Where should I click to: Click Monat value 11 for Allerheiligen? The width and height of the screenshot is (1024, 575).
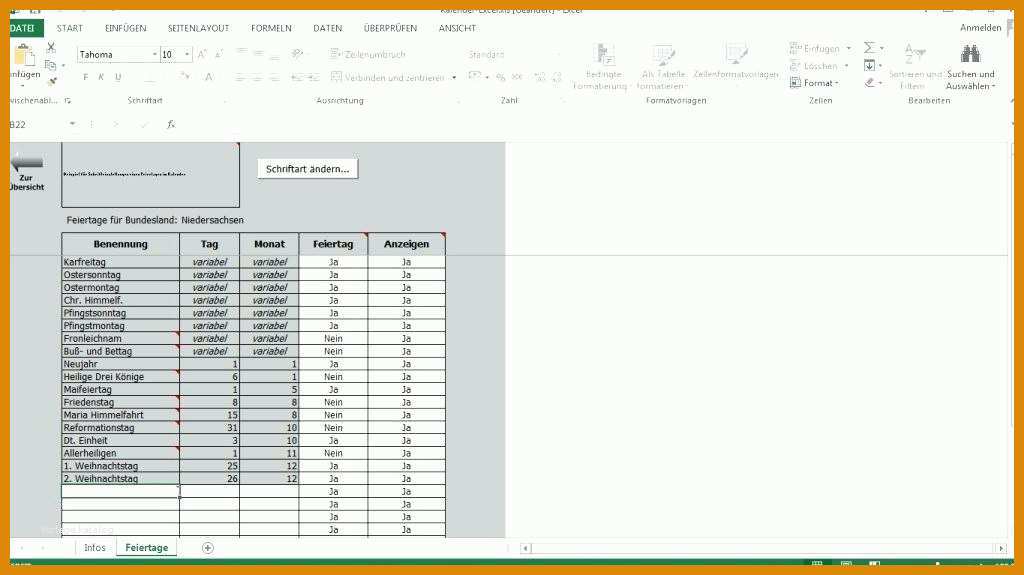[x=269, y=453]
